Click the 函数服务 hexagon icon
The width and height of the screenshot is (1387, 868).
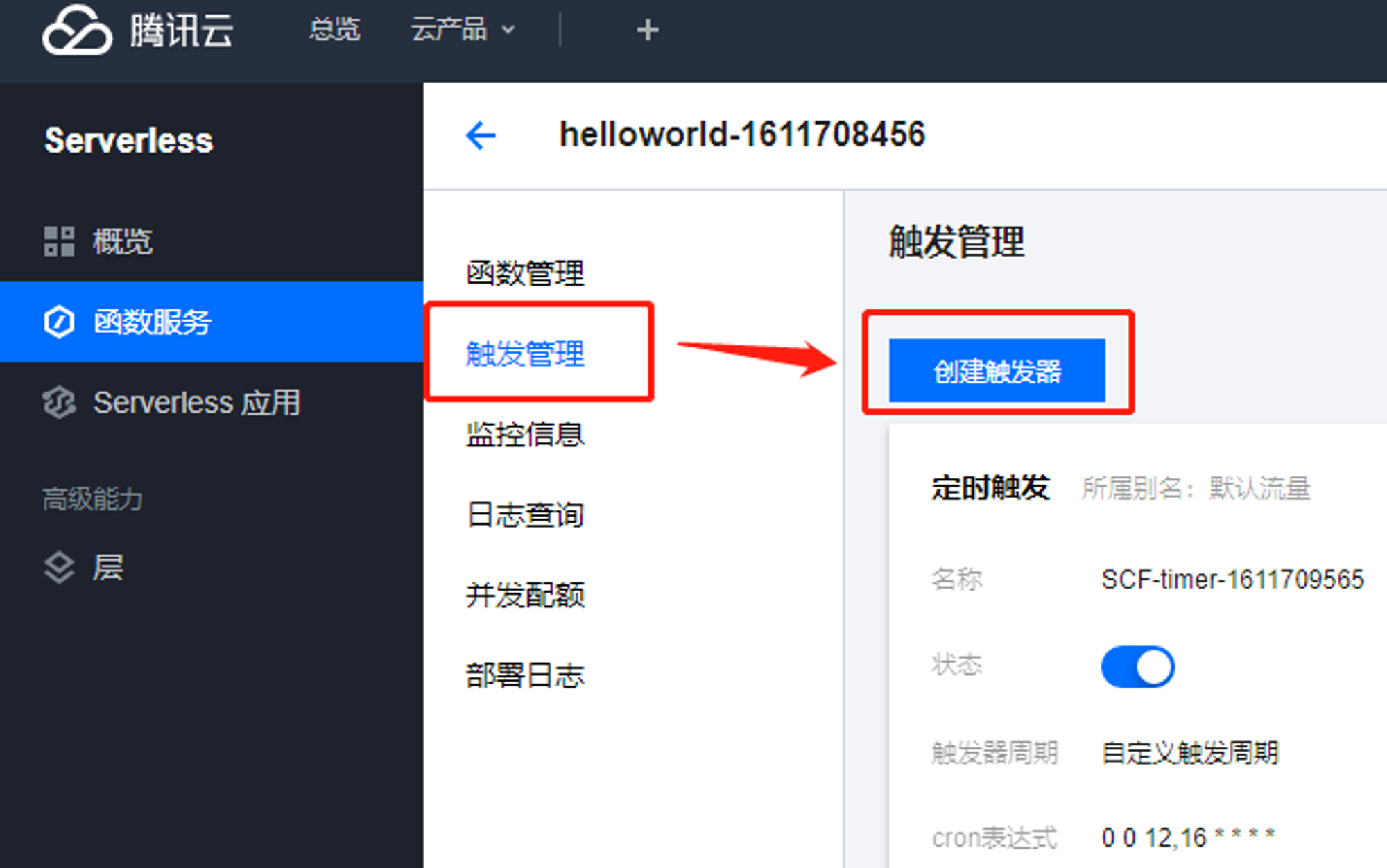click(59, 322)
